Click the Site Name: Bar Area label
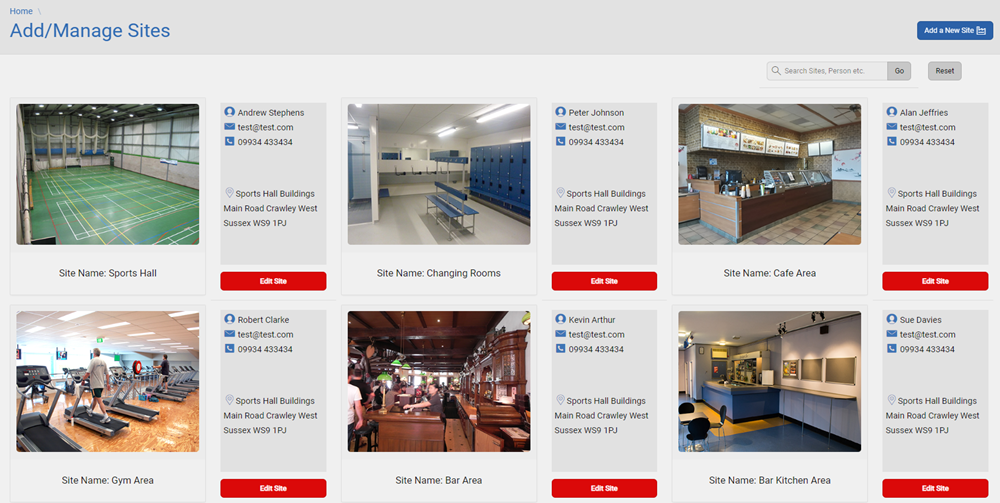The width and height of the screenshot is (1000, 503). (439, 480)
